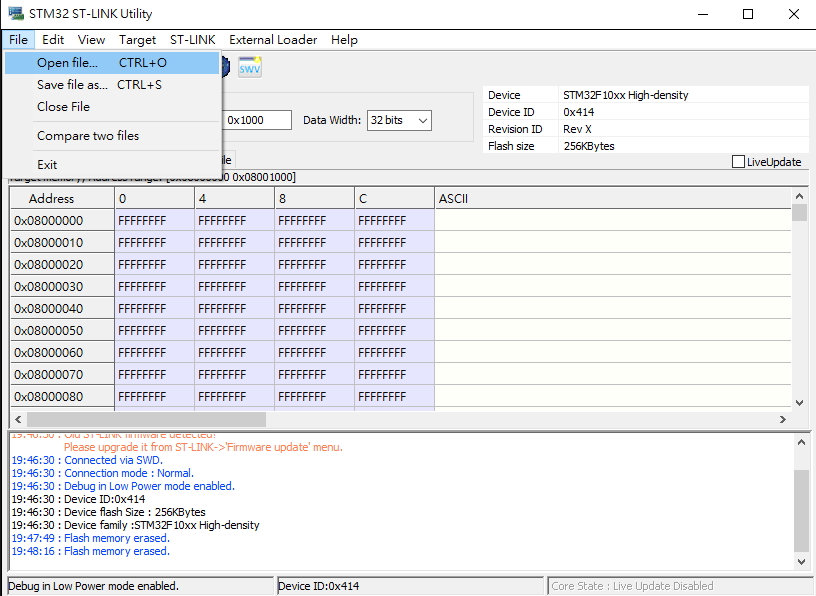816x596 pixels.
Task: Click the File menu bar item
Action: pos(18,40)
